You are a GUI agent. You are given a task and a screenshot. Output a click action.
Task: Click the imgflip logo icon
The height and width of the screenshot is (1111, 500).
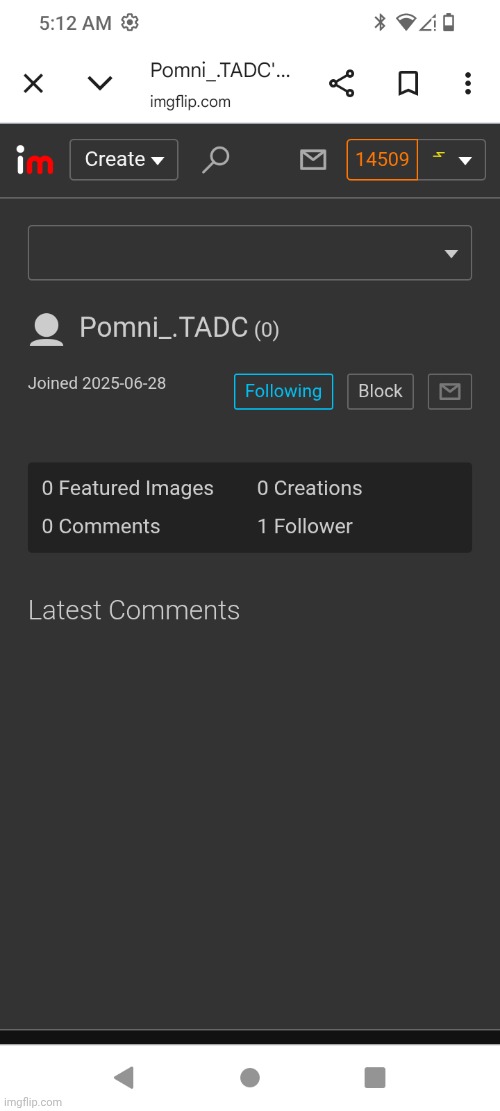(35, 159)
